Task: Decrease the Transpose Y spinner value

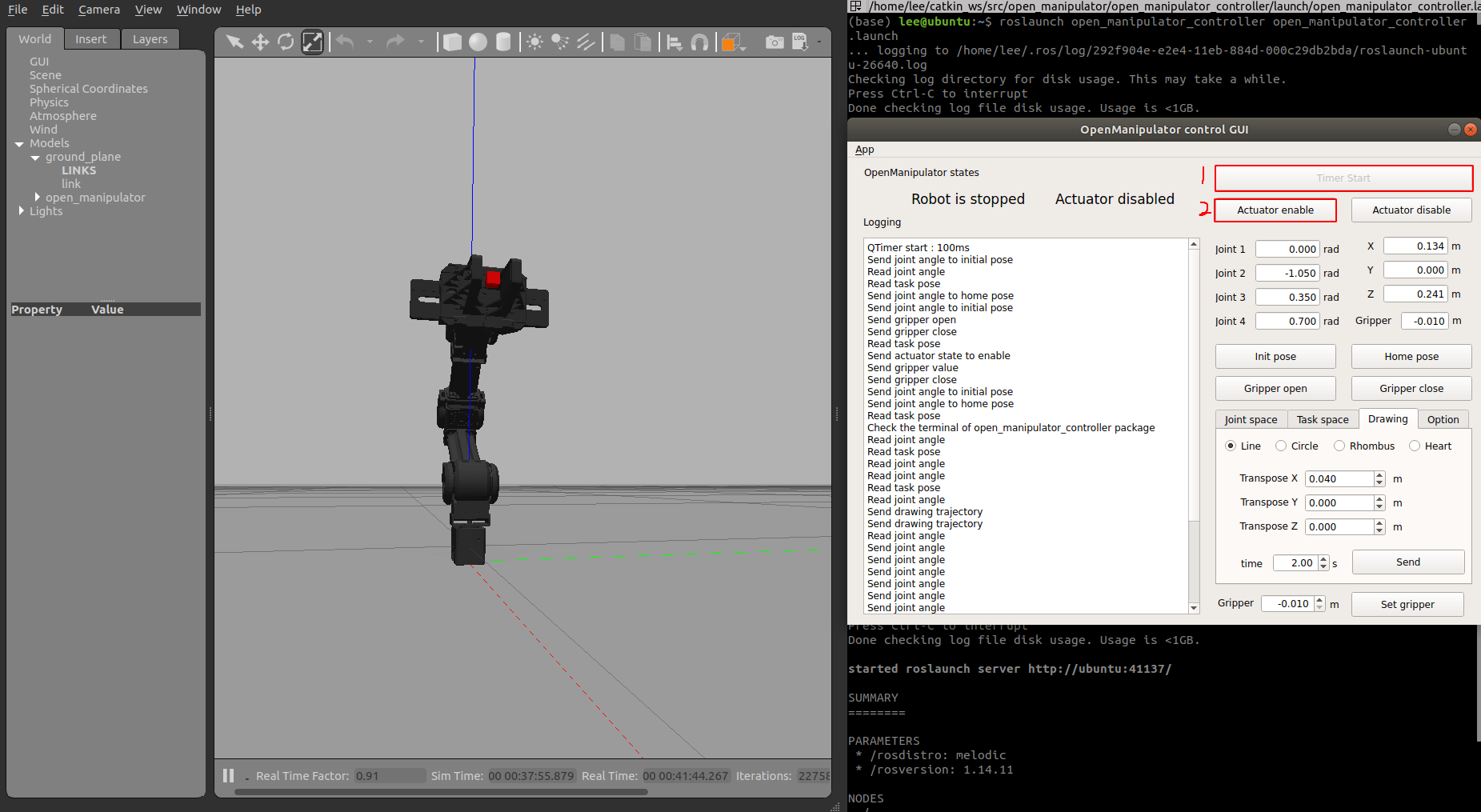Action: coord(1379,506)
